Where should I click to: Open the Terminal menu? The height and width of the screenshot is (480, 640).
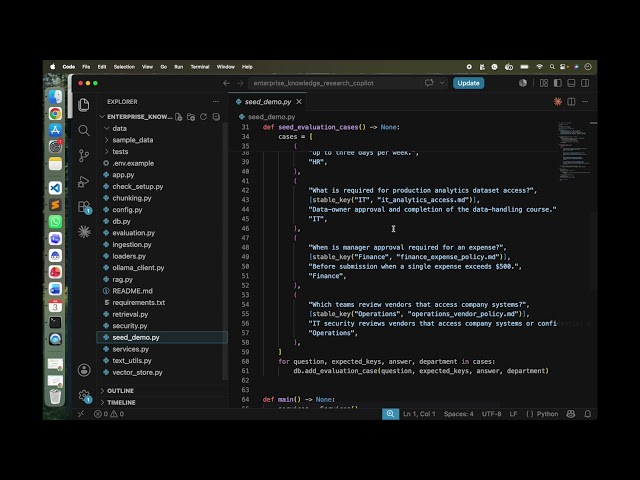point(200,67)
